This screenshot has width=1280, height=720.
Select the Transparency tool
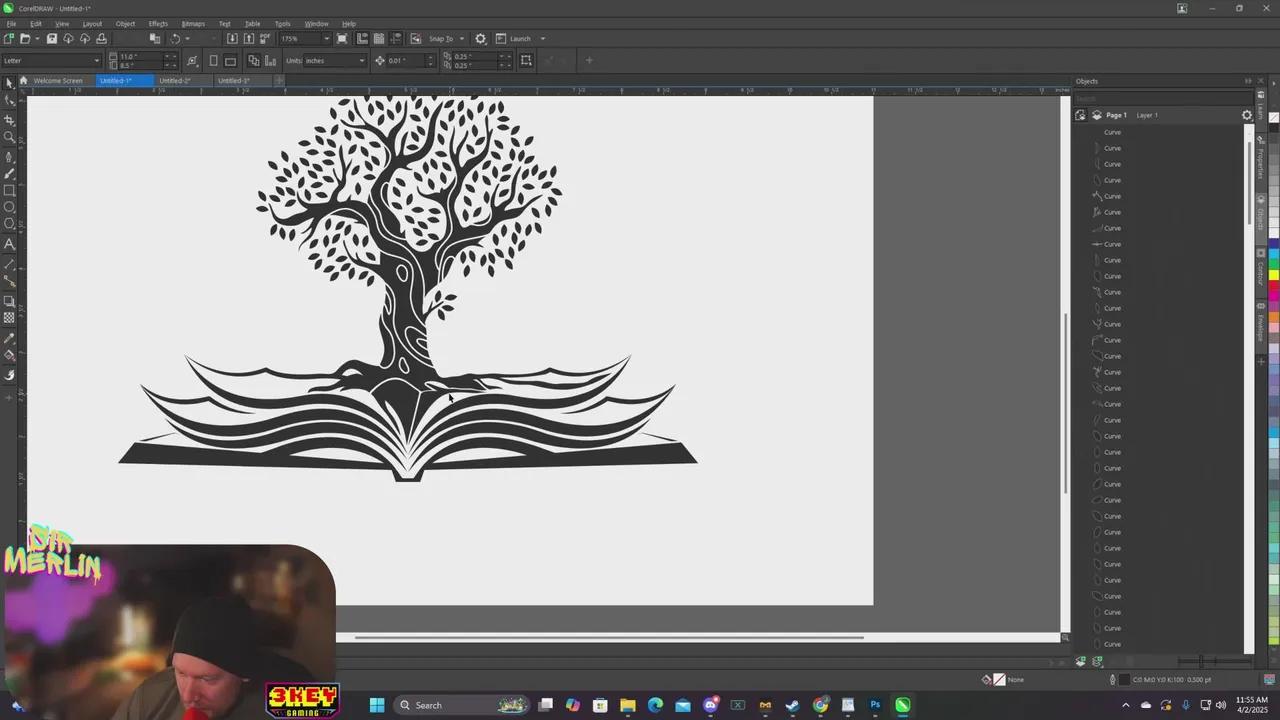tap(9, 318)
